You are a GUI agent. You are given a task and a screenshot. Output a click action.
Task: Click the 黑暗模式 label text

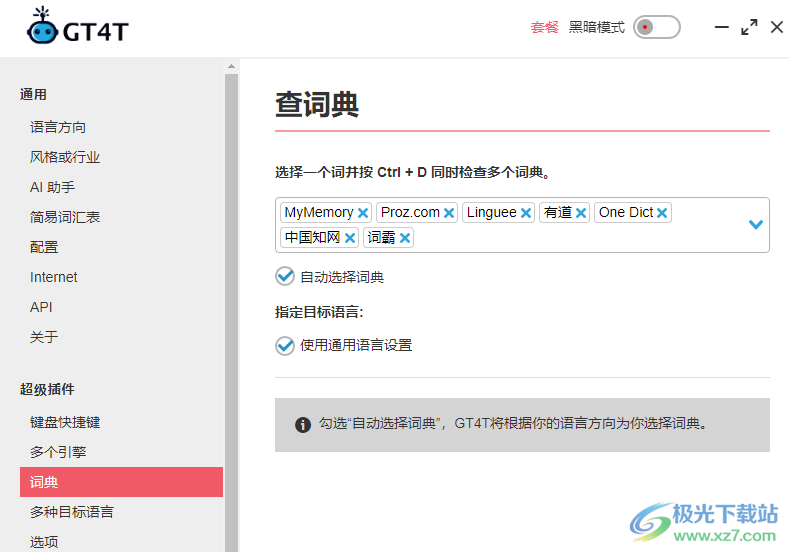pyautogui.click(x=596, y=27)
